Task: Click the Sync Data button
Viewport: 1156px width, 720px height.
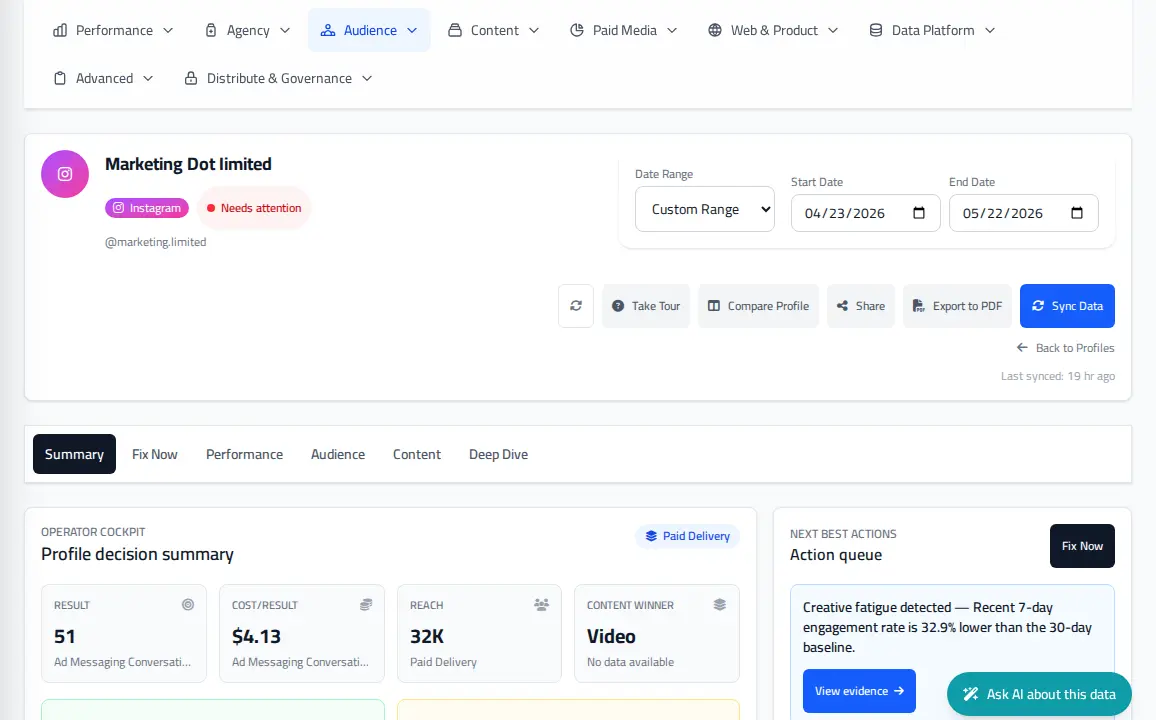Action: (x=1067, y=306)
